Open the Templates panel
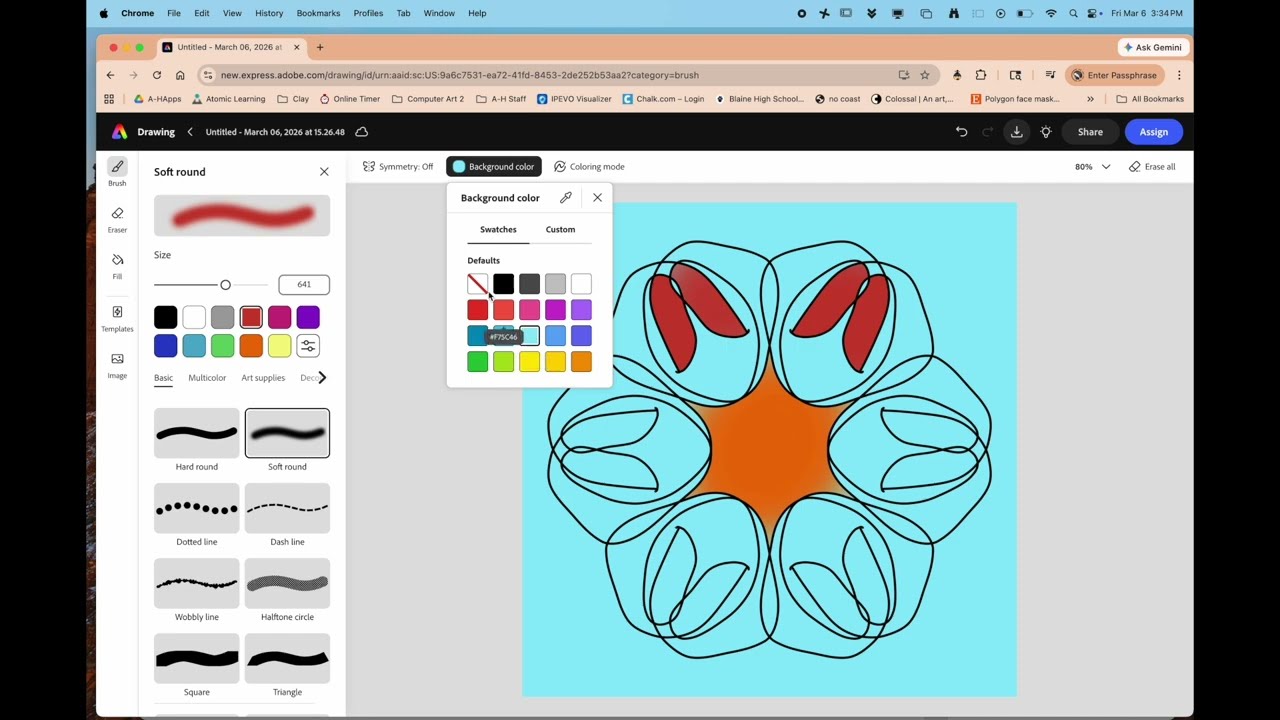 pos(117,319)
